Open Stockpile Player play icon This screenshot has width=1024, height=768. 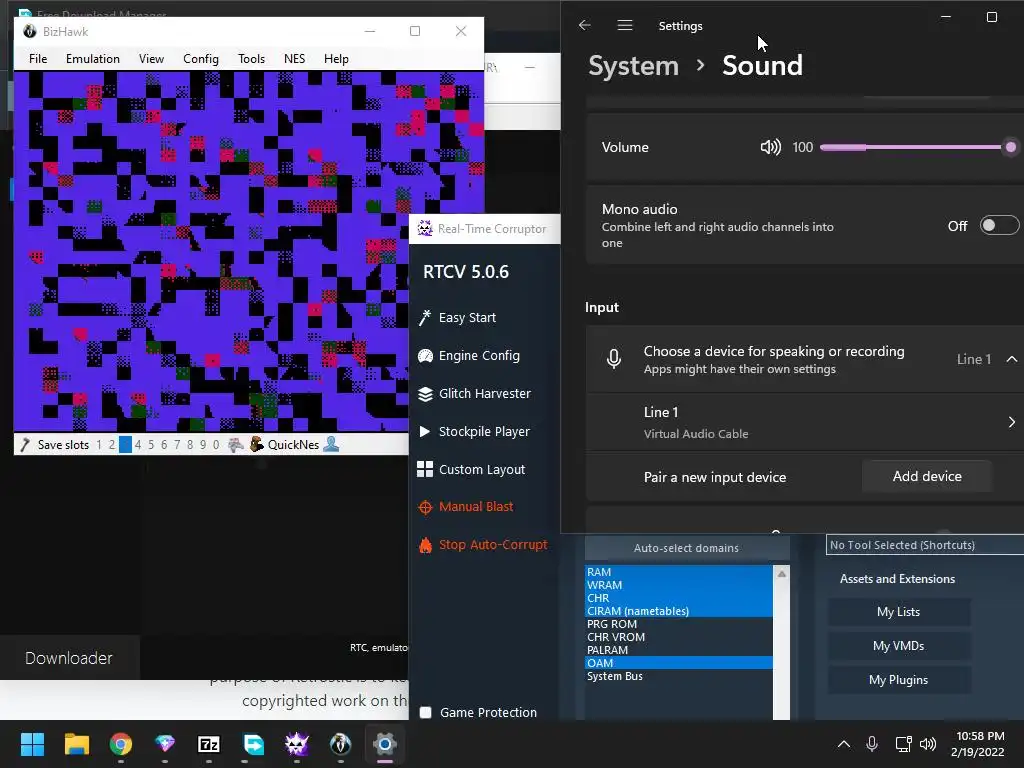424,432
